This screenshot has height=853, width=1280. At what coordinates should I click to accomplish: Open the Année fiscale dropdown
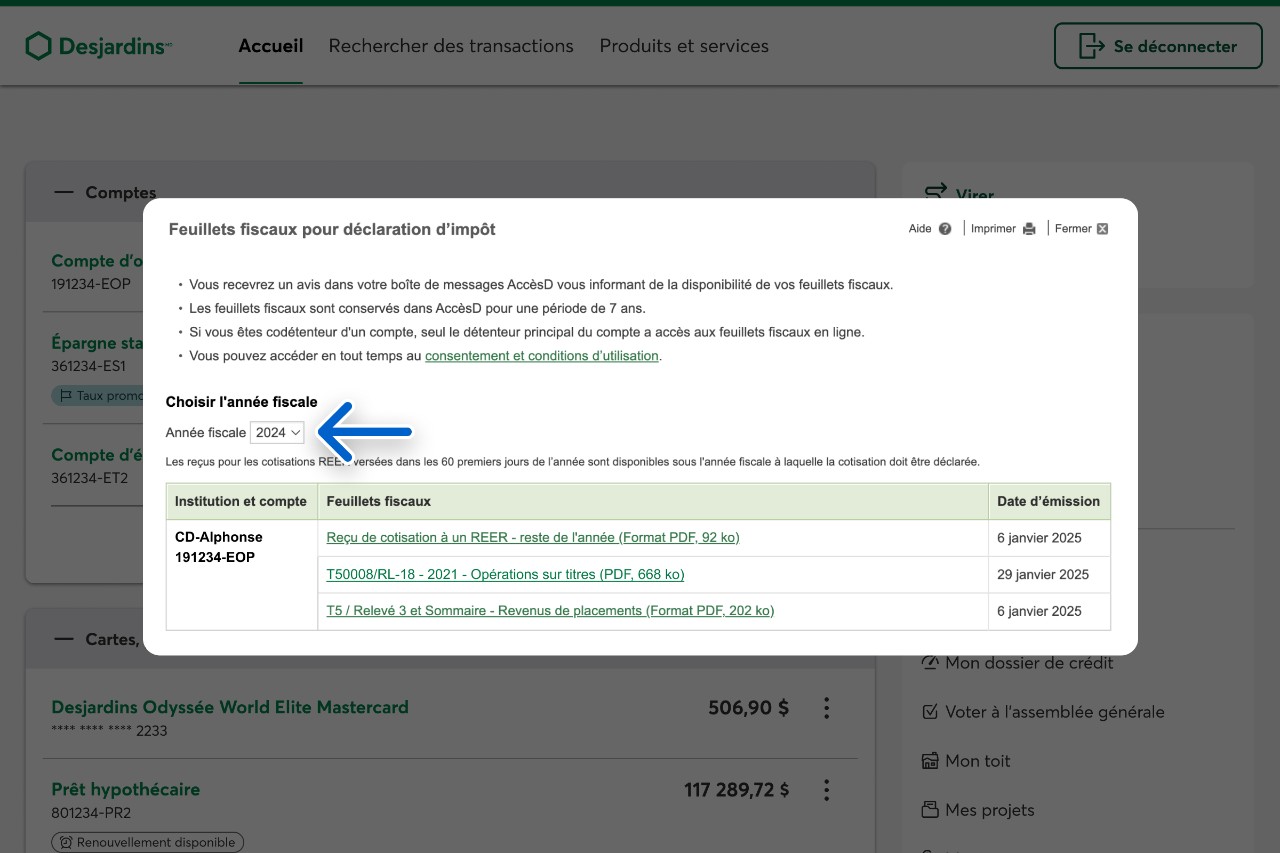[x=277, y=432]
